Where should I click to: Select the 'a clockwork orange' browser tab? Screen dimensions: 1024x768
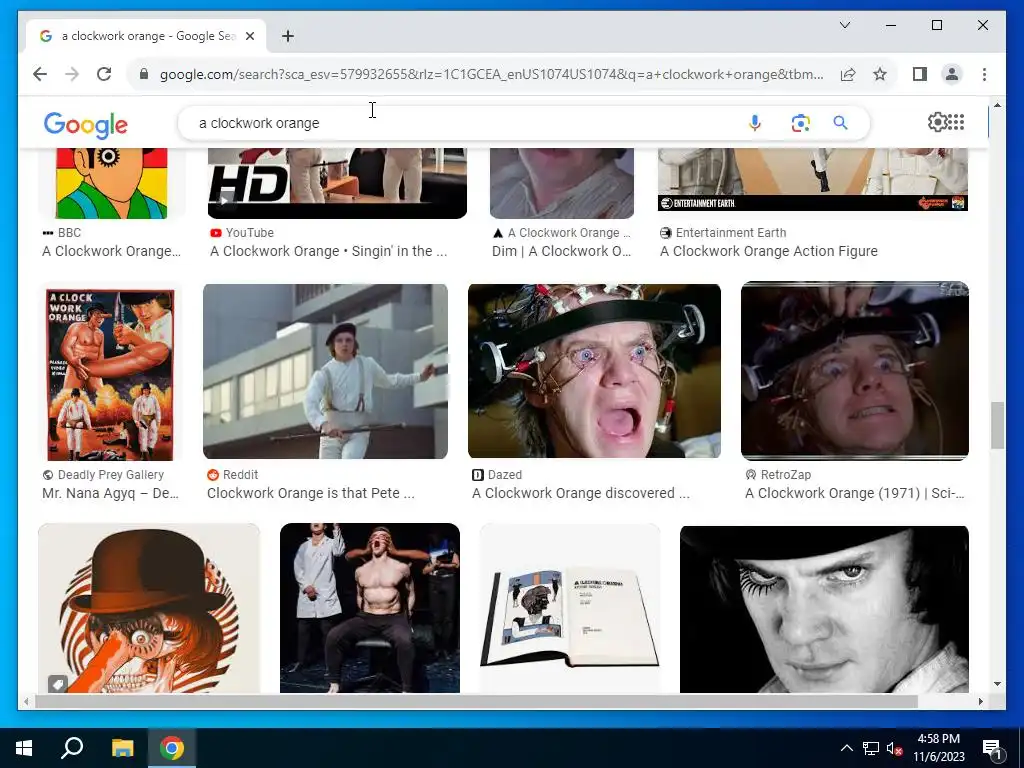146,36
